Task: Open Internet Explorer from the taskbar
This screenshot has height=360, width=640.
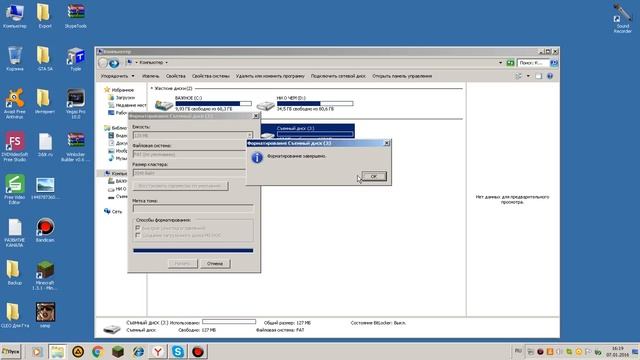Action: (x=138, y=351)
